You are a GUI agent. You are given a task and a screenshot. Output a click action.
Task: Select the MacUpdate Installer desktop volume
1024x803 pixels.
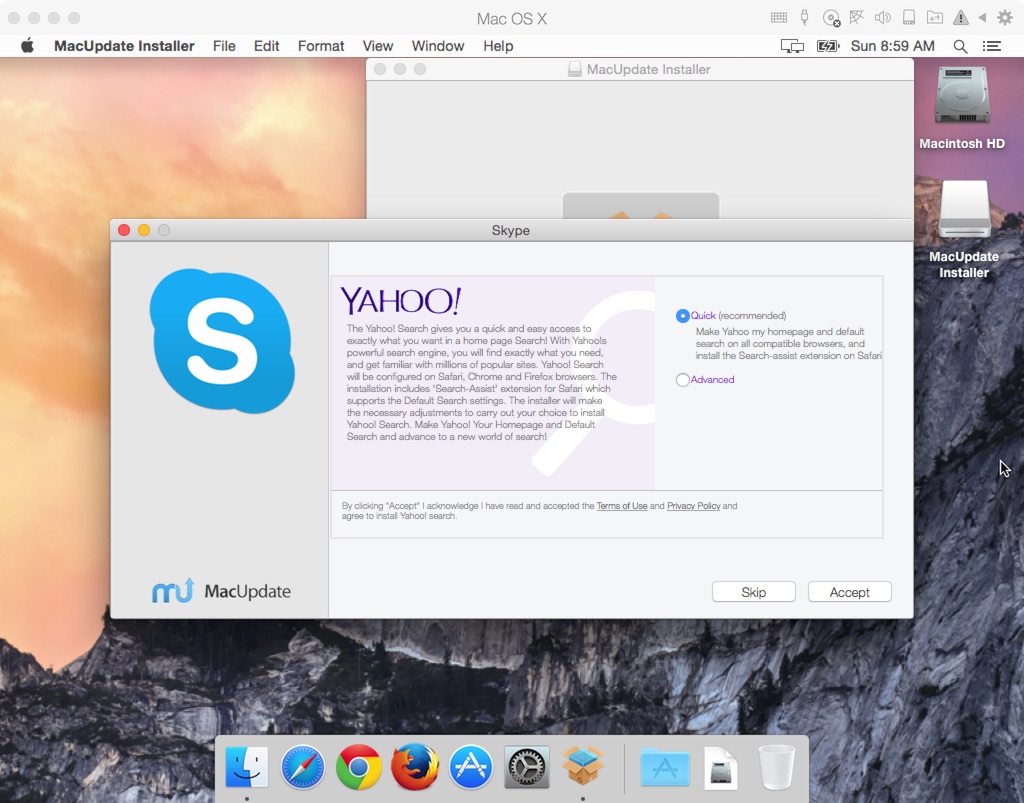(x=964, y=230)
